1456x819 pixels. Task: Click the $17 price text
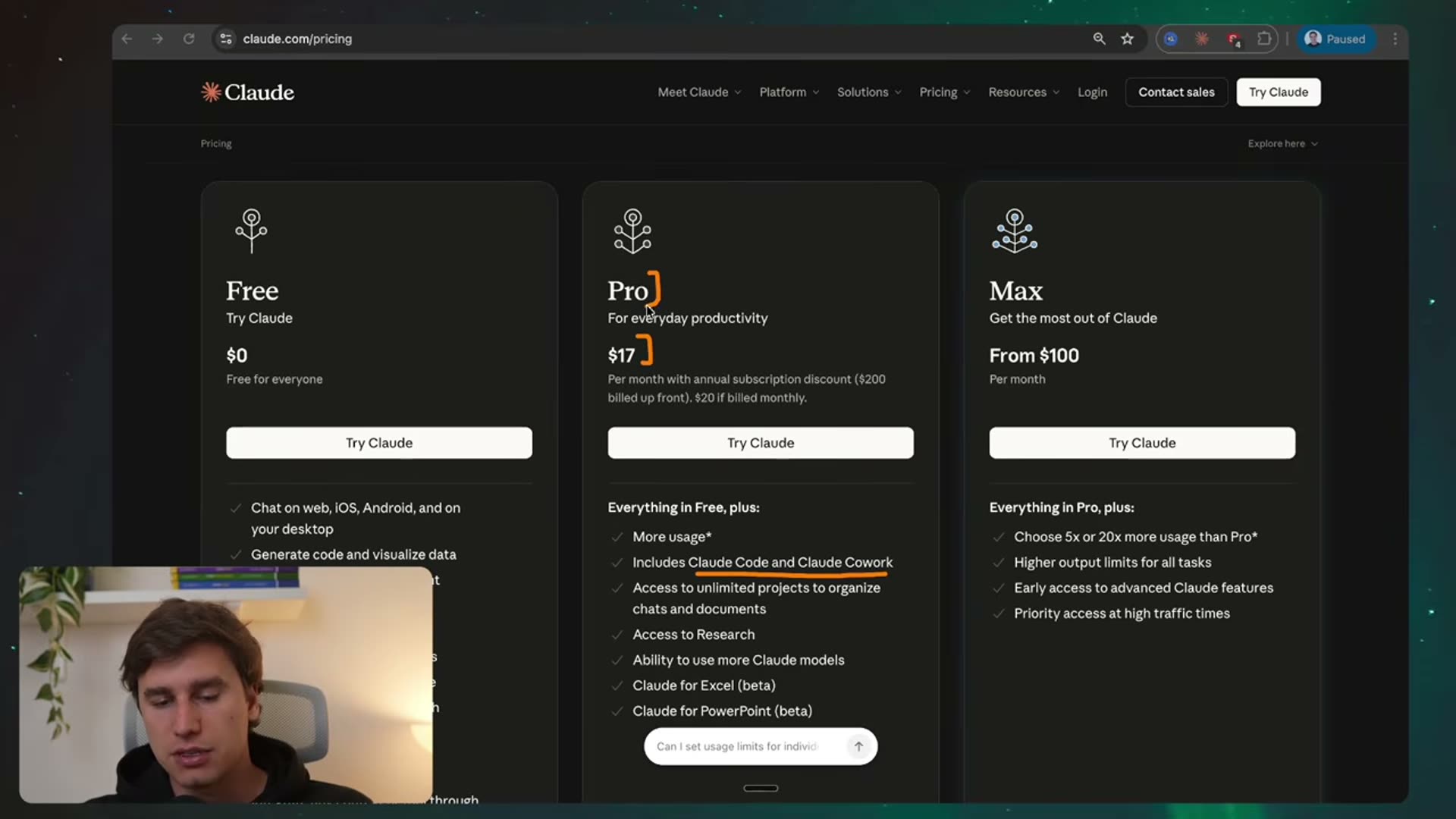click(621, 355)
